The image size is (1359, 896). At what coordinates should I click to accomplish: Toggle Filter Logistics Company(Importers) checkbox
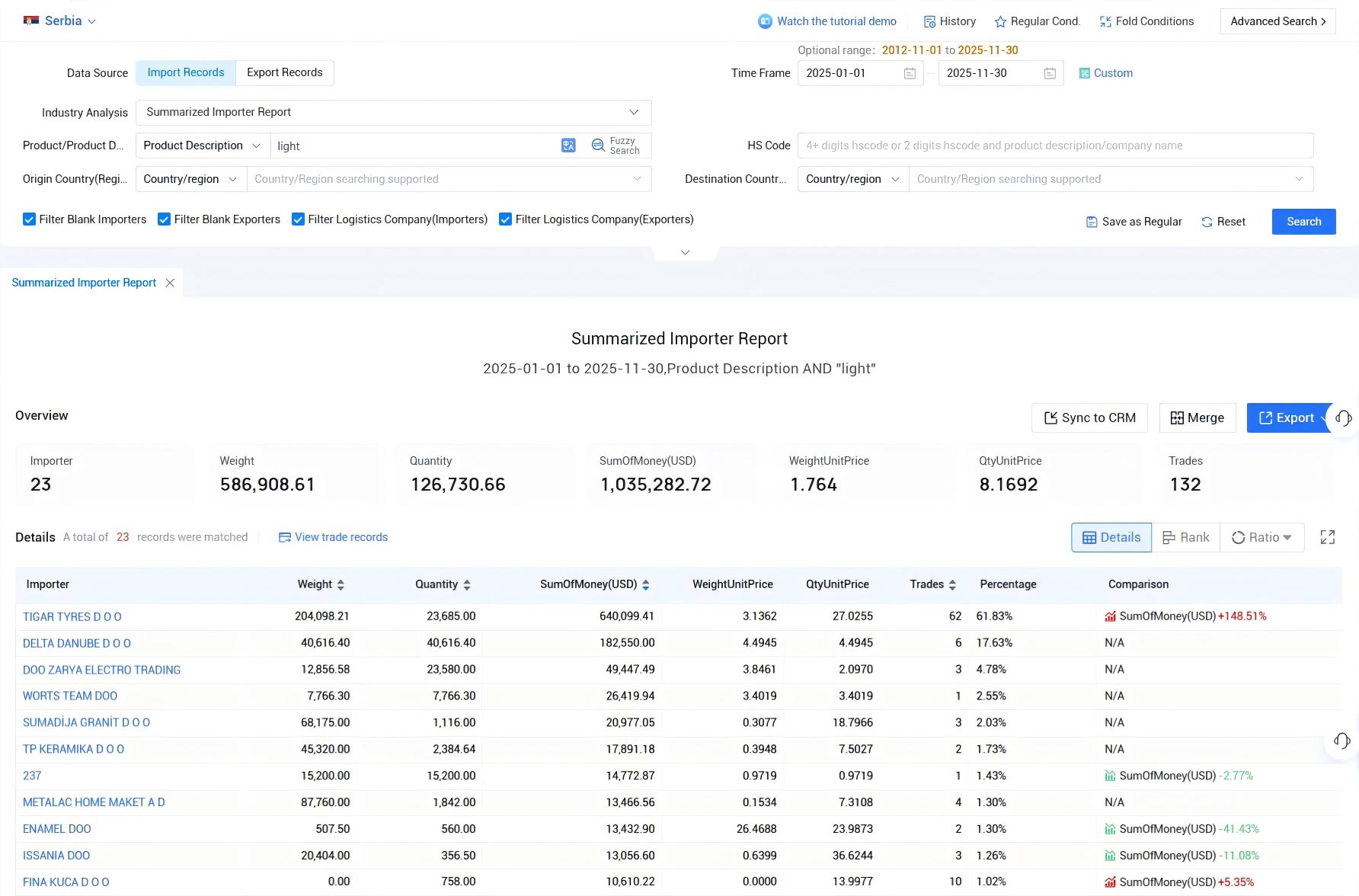[298, 219]
